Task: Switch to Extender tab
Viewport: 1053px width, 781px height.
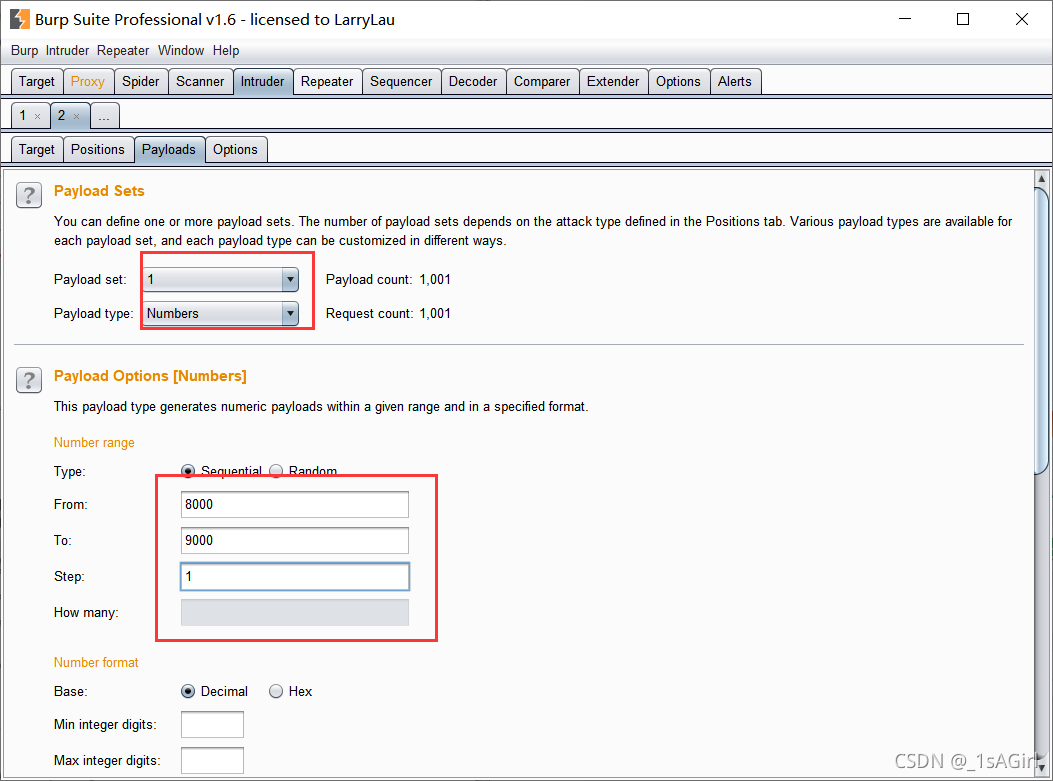Action: pyautogui.click(x=613, y=81)
